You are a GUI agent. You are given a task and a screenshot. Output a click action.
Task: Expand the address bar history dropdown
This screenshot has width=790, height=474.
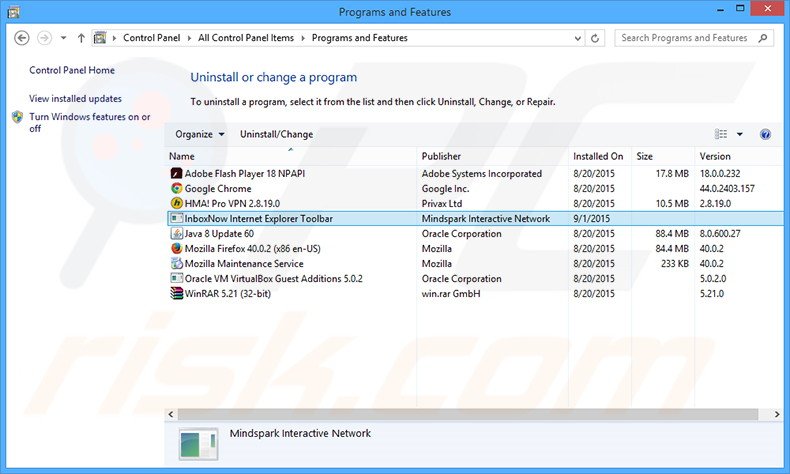pos(577,38)
